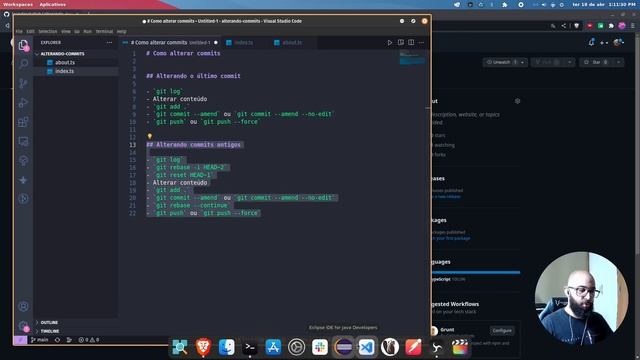Launch Brave browser from the dock
Screen dimensions: 640x360
click(203, 347)
